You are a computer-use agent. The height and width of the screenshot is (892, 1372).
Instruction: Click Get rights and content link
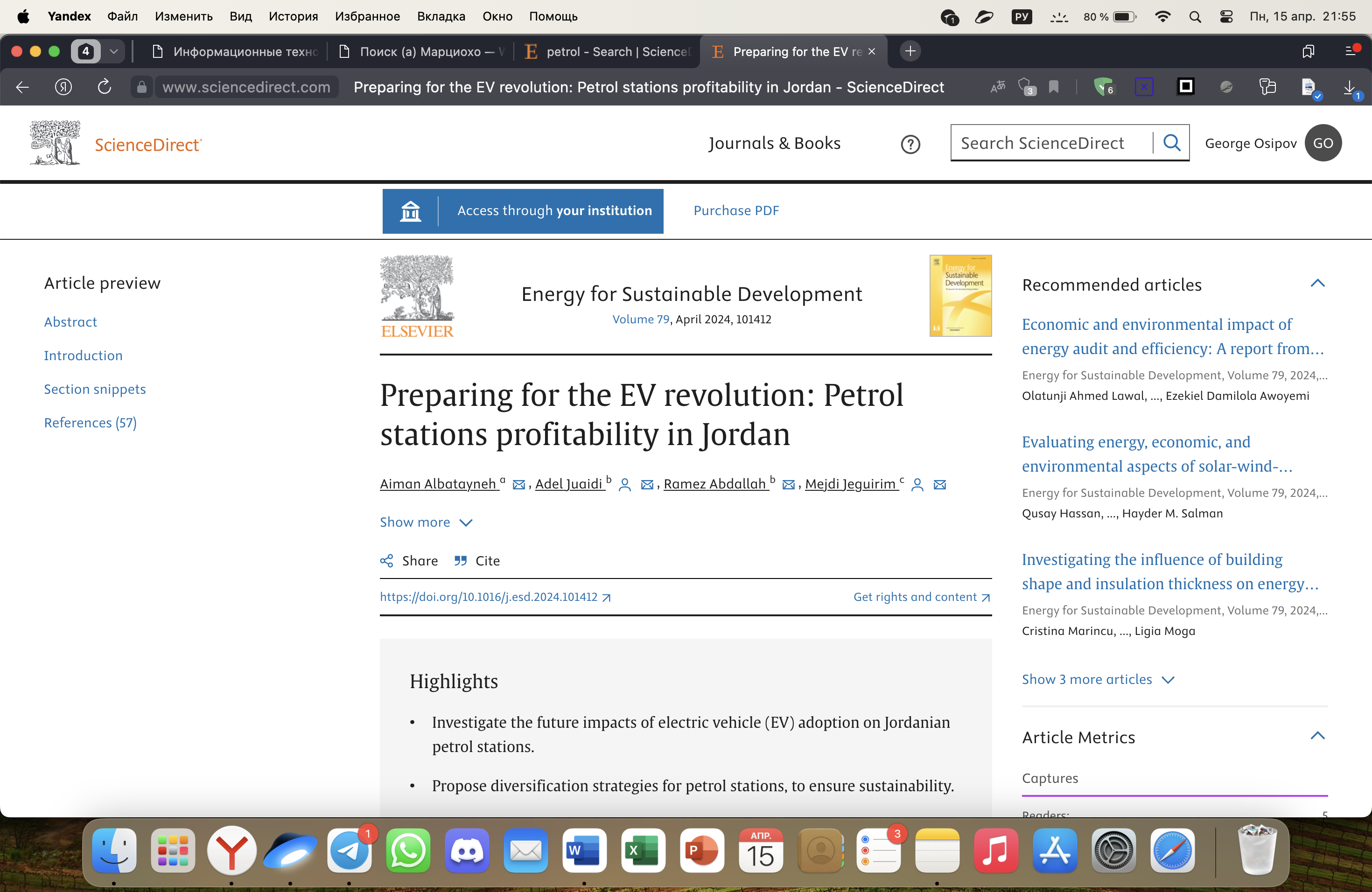(x=921, y=597)
